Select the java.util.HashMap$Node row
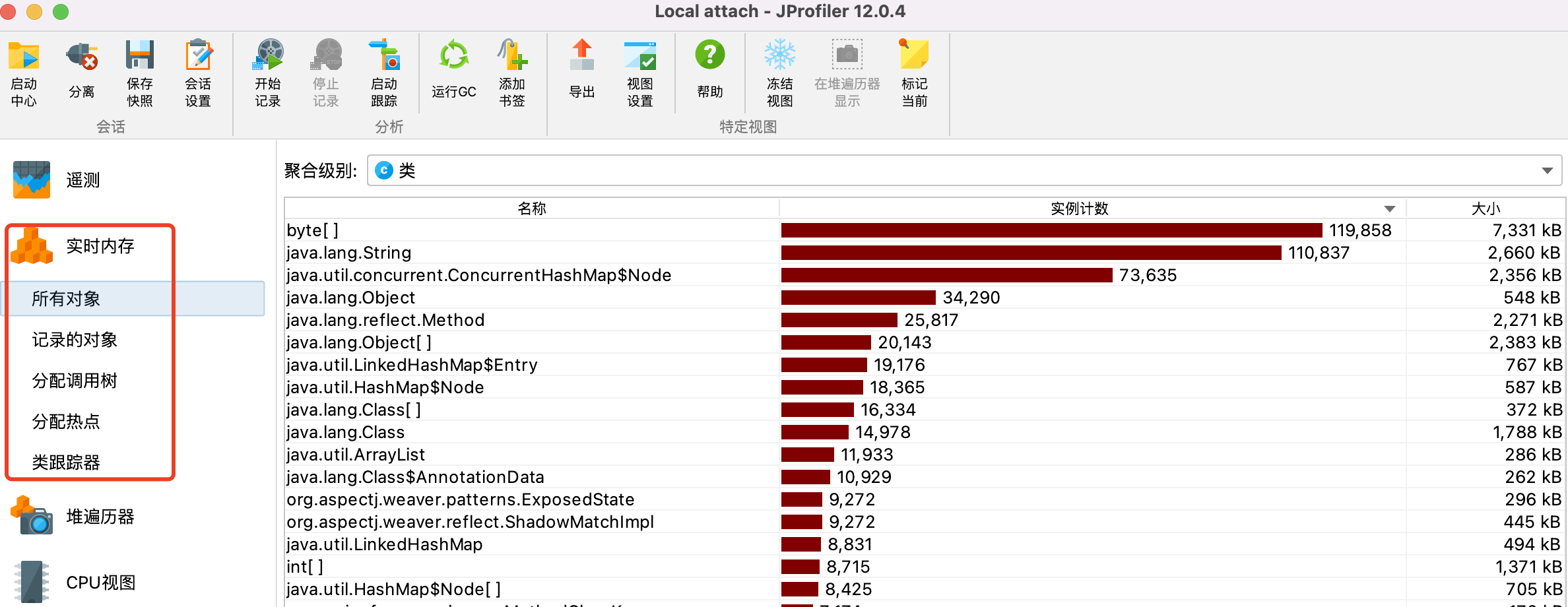 (925, 387)
